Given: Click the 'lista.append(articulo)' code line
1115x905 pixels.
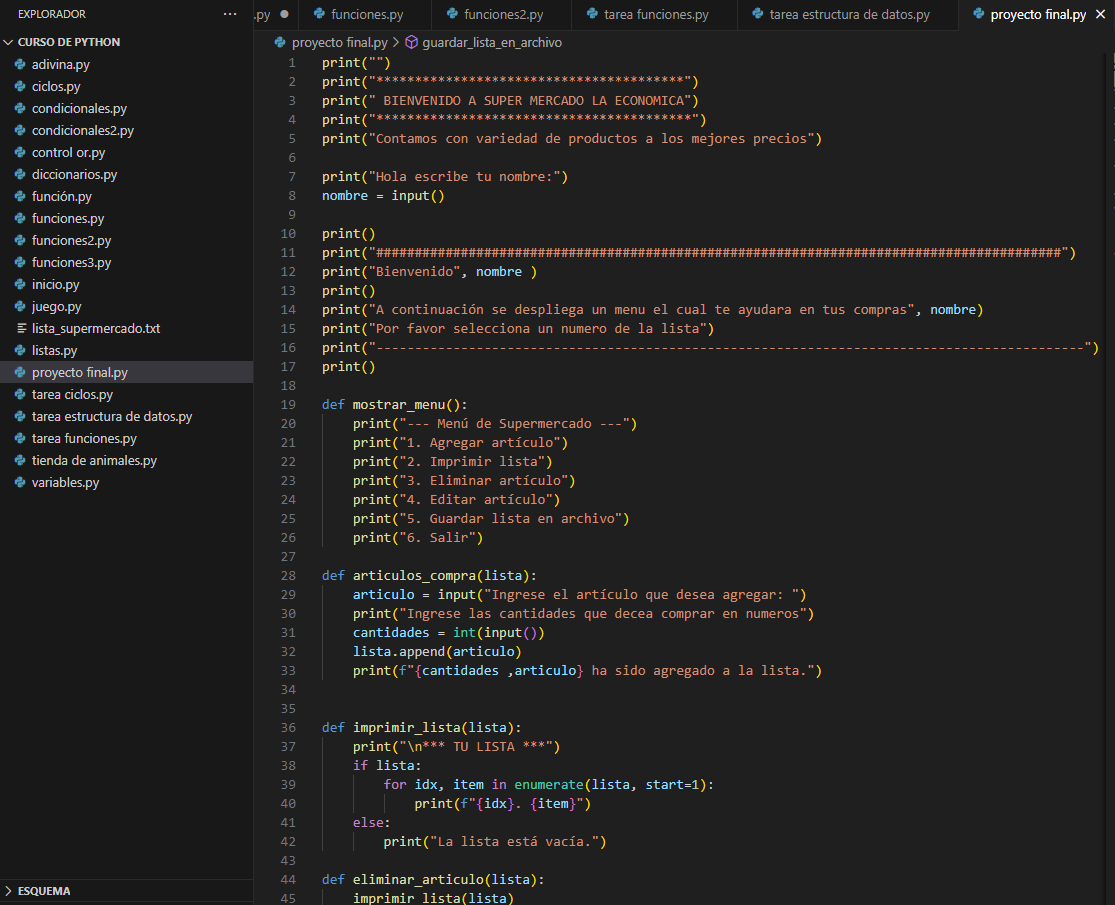Looking at the screenshot, I should (437, 651).
